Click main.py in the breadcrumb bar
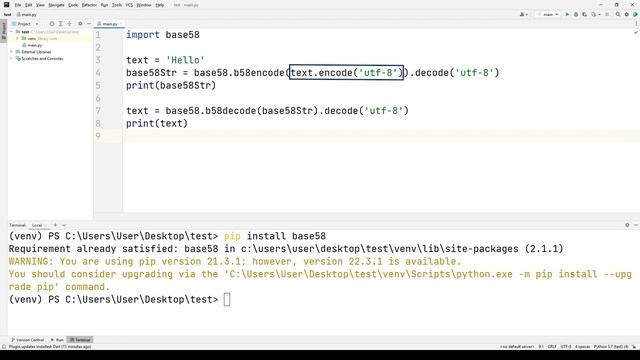The width and height of the screenshot is (640, 360). point(27,14)
